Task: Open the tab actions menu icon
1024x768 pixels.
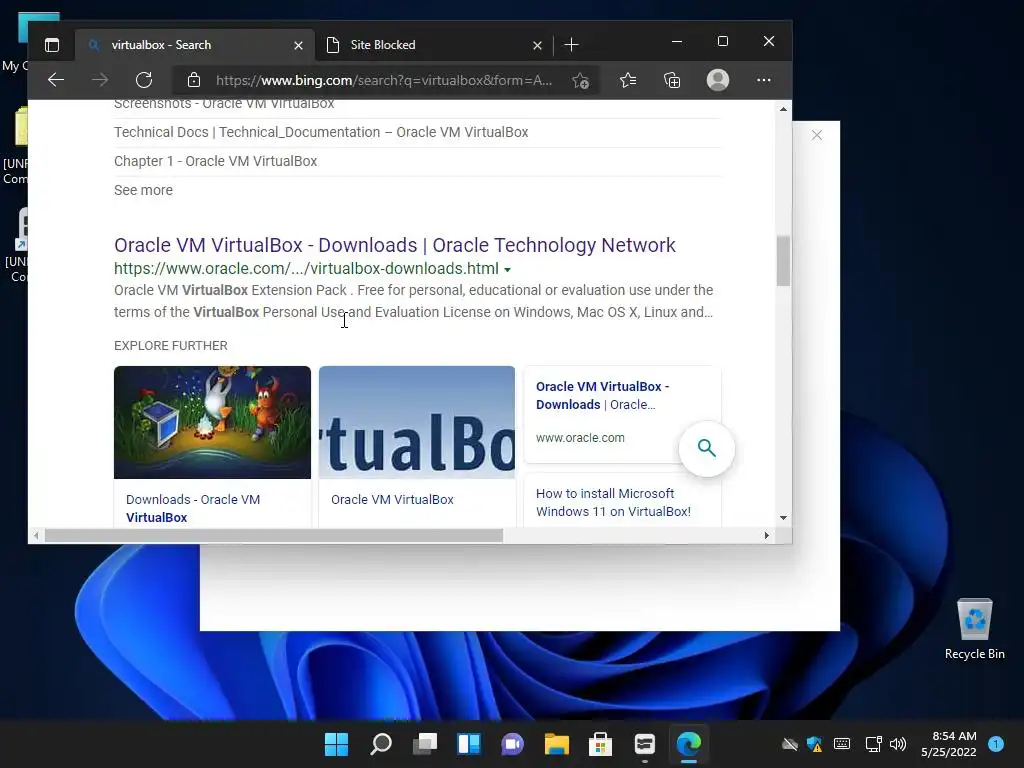Action: tap(52, 45)
